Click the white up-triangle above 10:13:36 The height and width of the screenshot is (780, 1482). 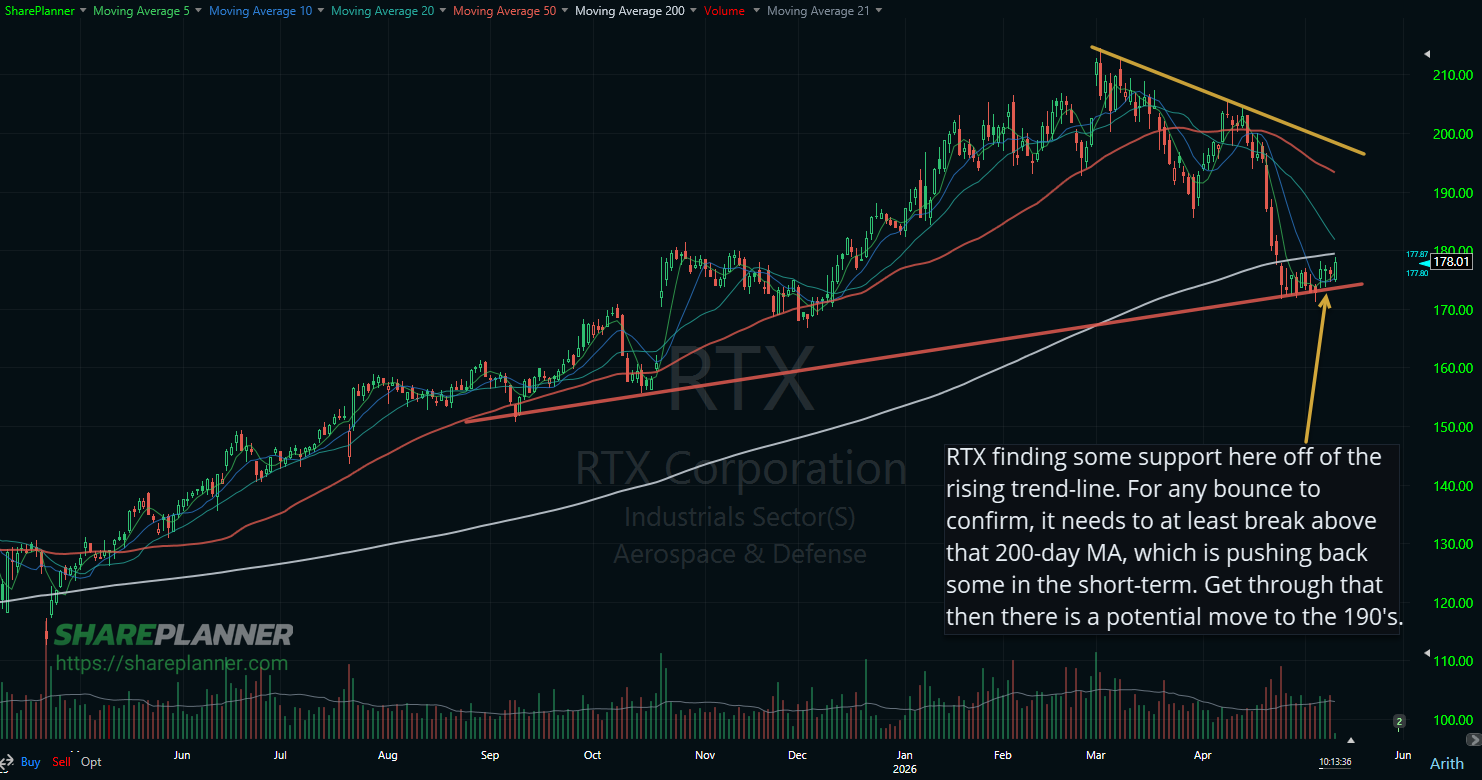click(1351, 740)
